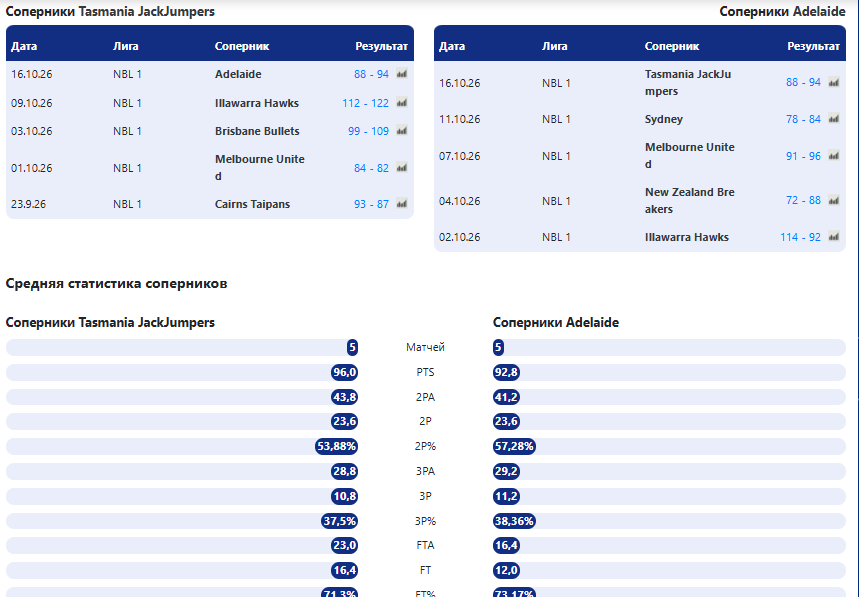
Task: Open the 112 - 122 score link
Action: click(365, 103)
